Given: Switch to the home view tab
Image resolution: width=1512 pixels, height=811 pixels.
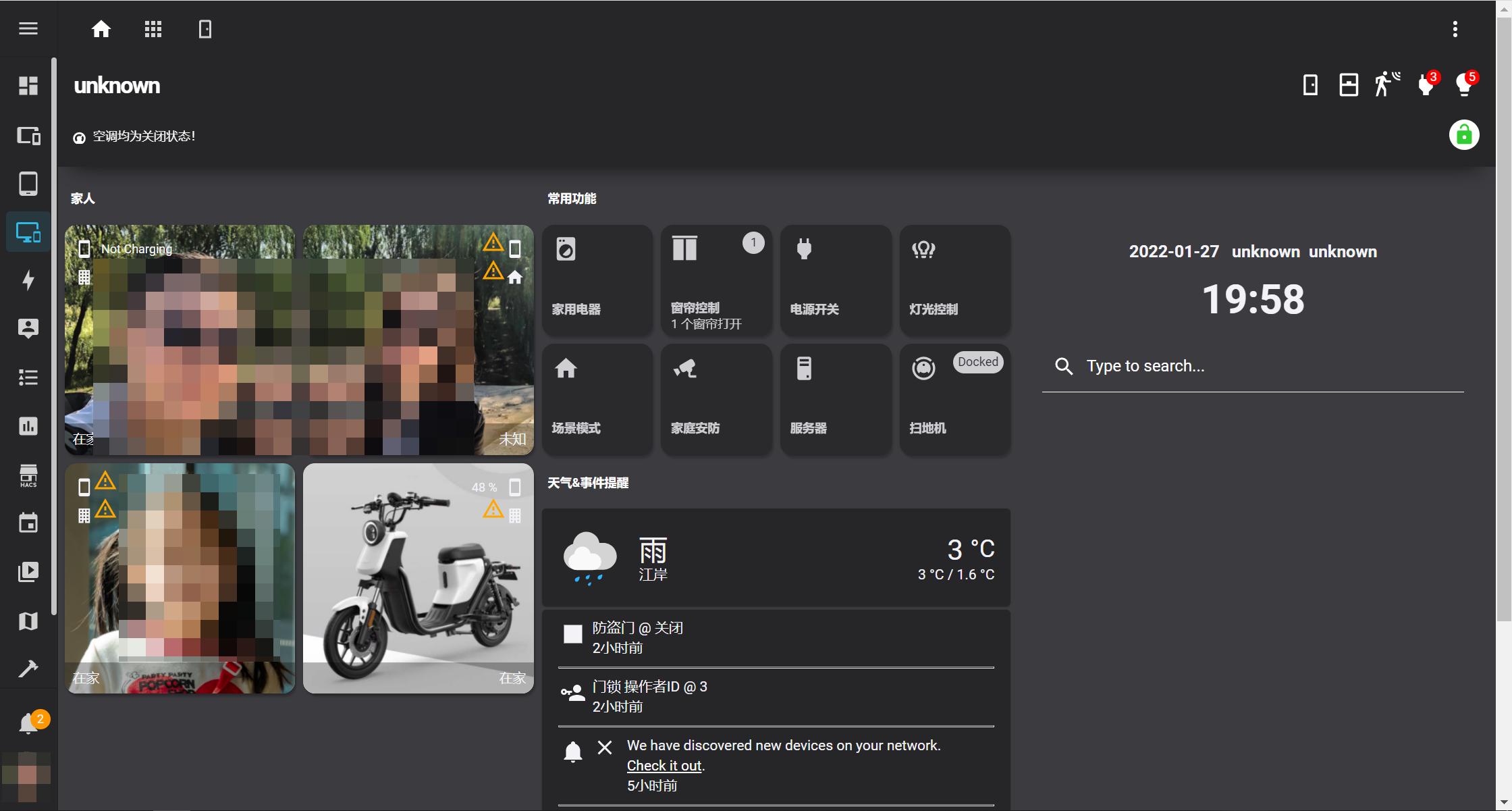Looking at the screenshot, I should [x=101, y=28].
